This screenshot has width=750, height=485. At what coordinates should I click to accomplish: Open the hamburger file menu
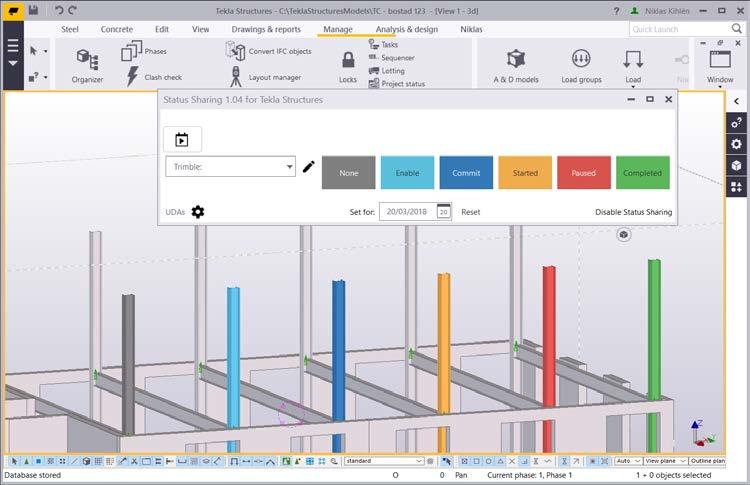[x=13, y=52]
